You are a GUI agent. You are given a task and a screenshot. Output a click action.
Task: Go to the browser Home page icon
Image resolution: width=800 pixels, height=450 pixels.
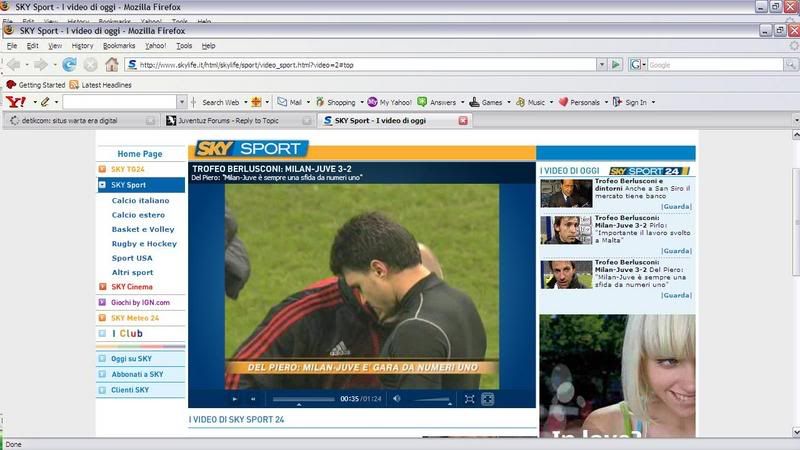[x=112, y=65]
